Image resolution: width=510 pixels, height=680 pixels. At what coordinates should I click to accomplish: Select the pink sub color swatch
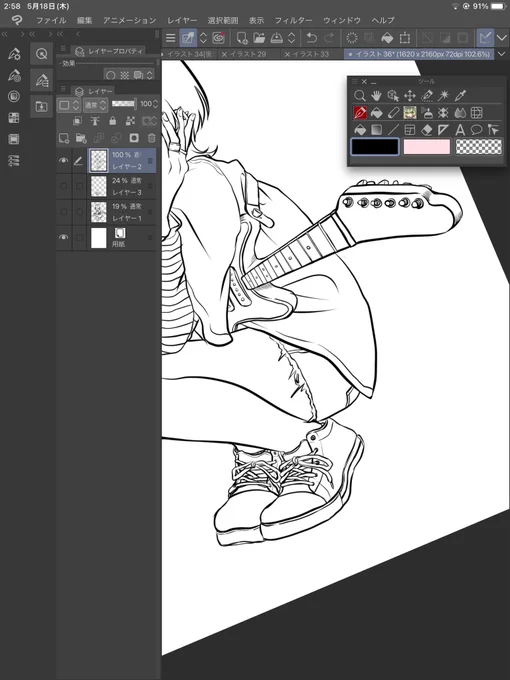tap(427, 147)
